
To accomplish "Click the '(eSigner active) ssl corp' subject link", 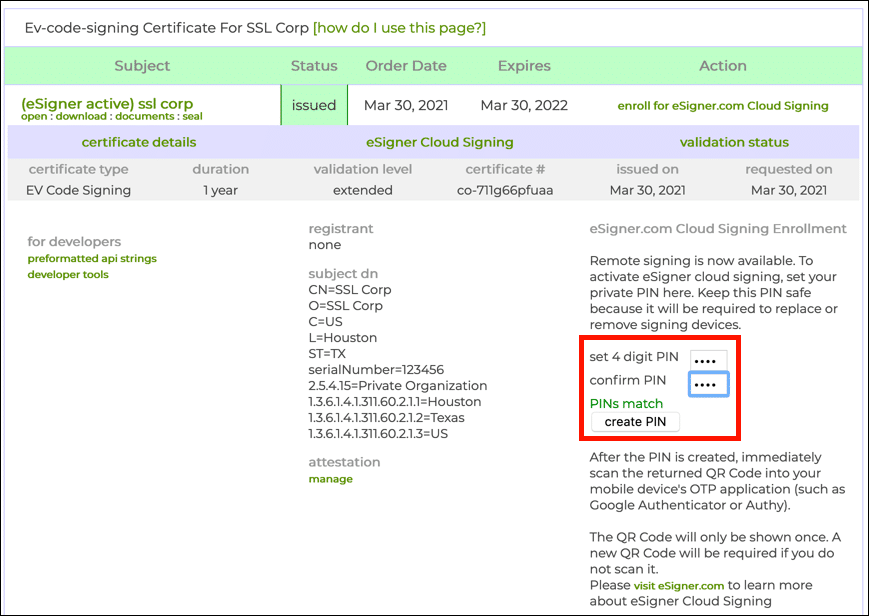I will [x=107, y=103].
